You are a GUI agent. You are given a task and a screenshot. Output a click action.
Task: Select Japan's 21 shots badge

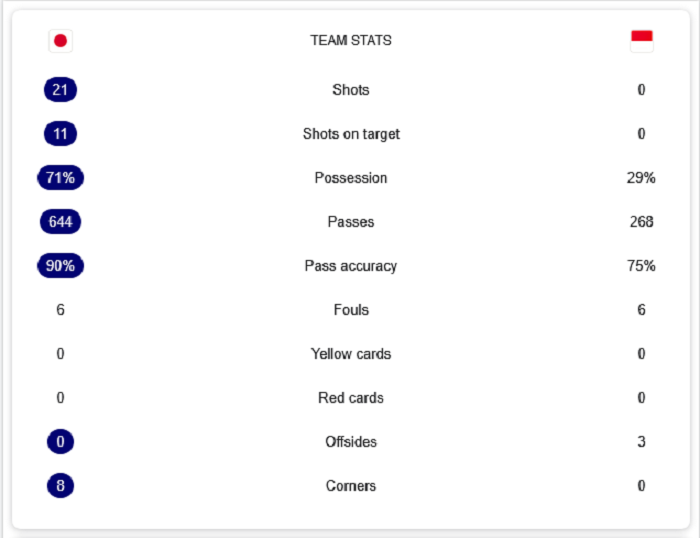click(60, 90)
